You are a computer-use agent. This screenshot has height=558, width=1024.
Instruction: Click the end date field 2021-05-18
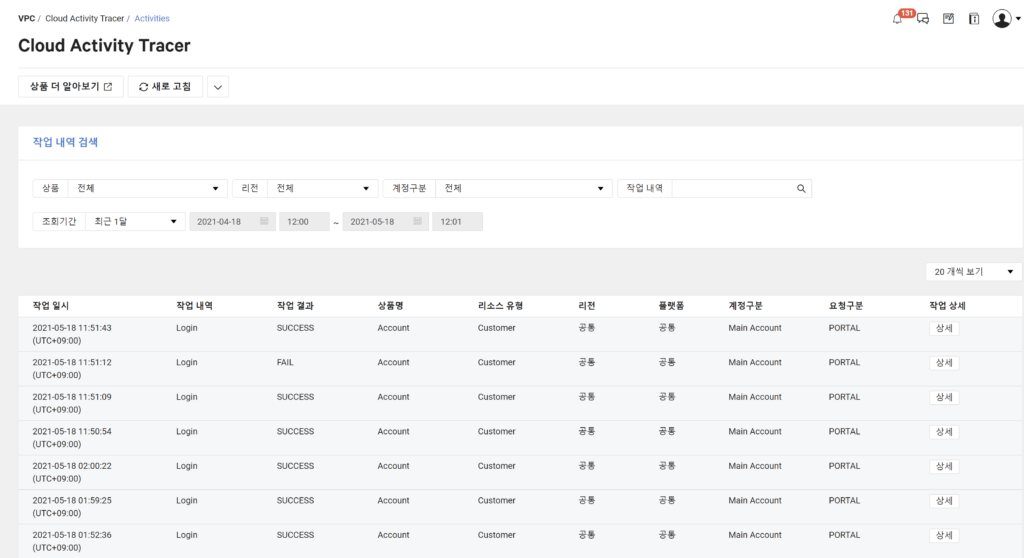(385, 222)
